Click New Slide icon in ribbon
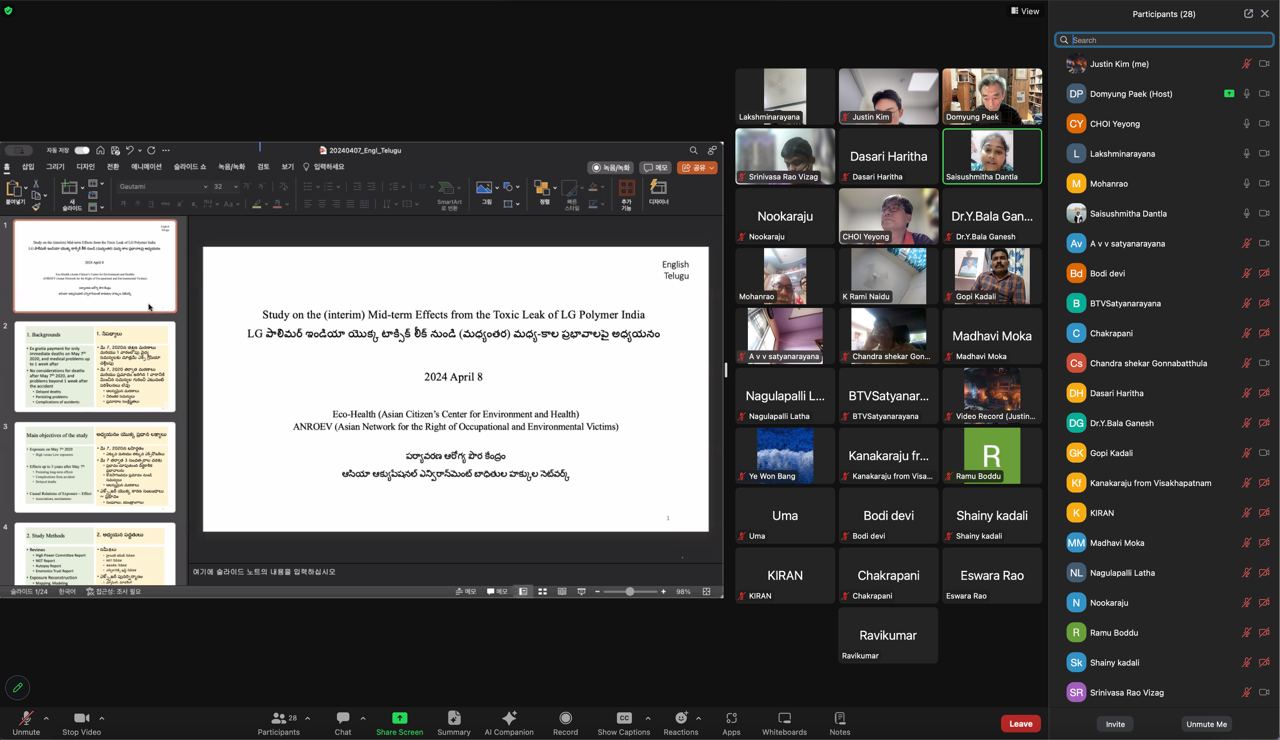The image size is (1280, 740). [x=70, y=188]
